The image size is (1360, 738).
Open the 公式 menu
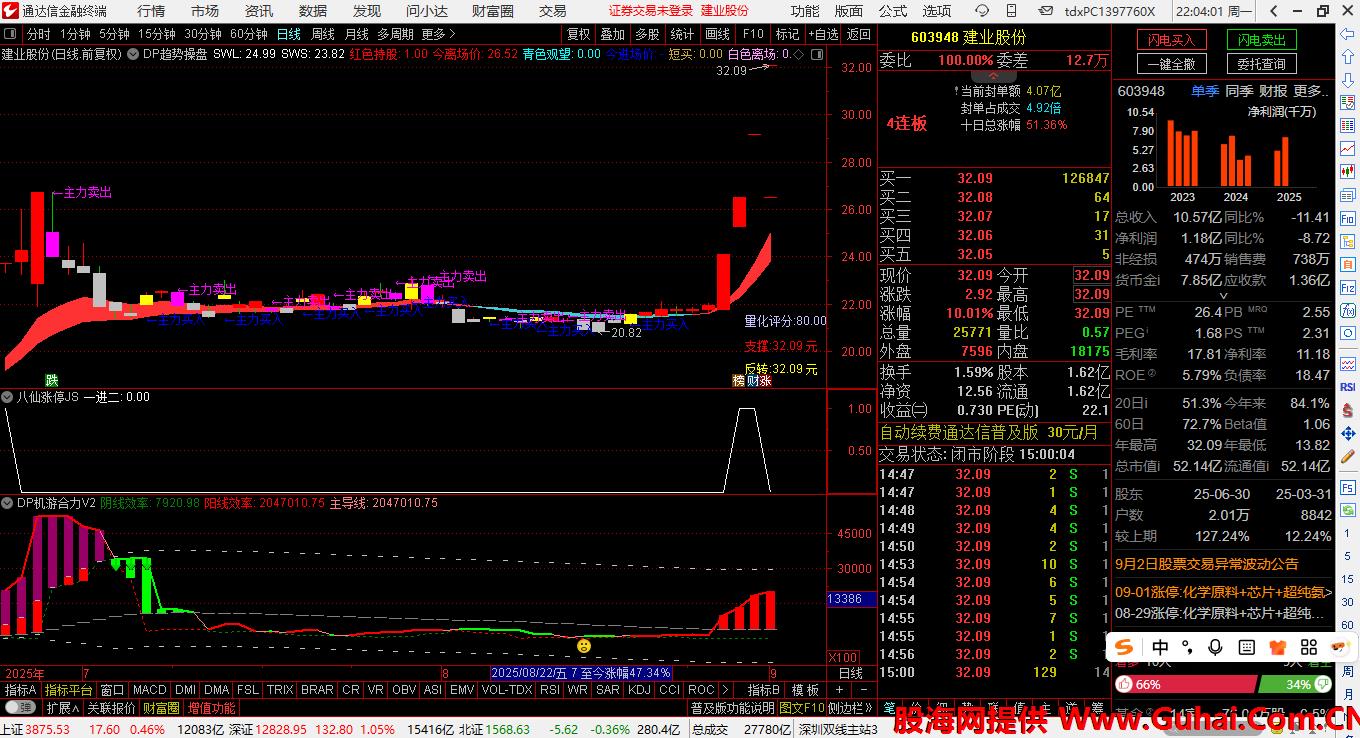[x=892, y=11]
